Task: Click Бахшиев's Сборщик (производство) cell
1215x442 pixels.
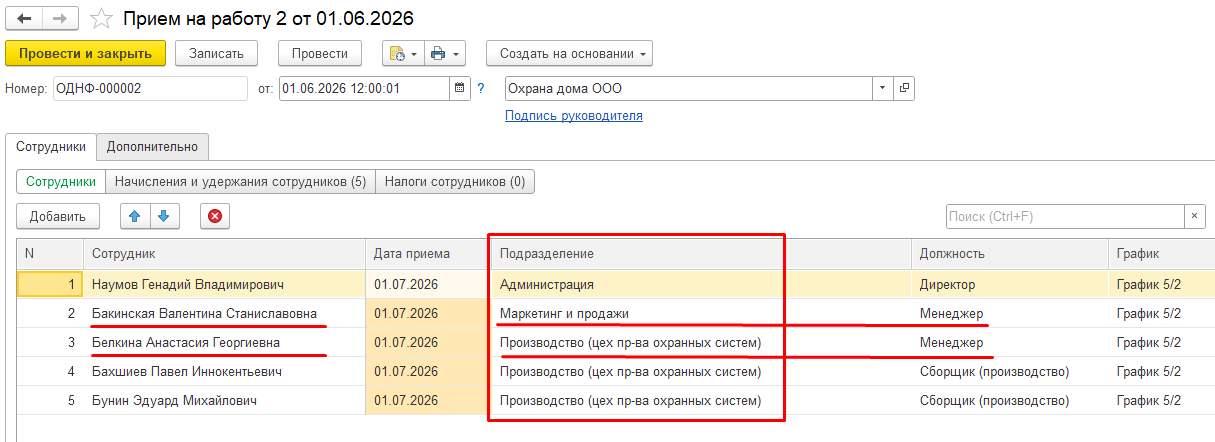Action: (1009, 372)
